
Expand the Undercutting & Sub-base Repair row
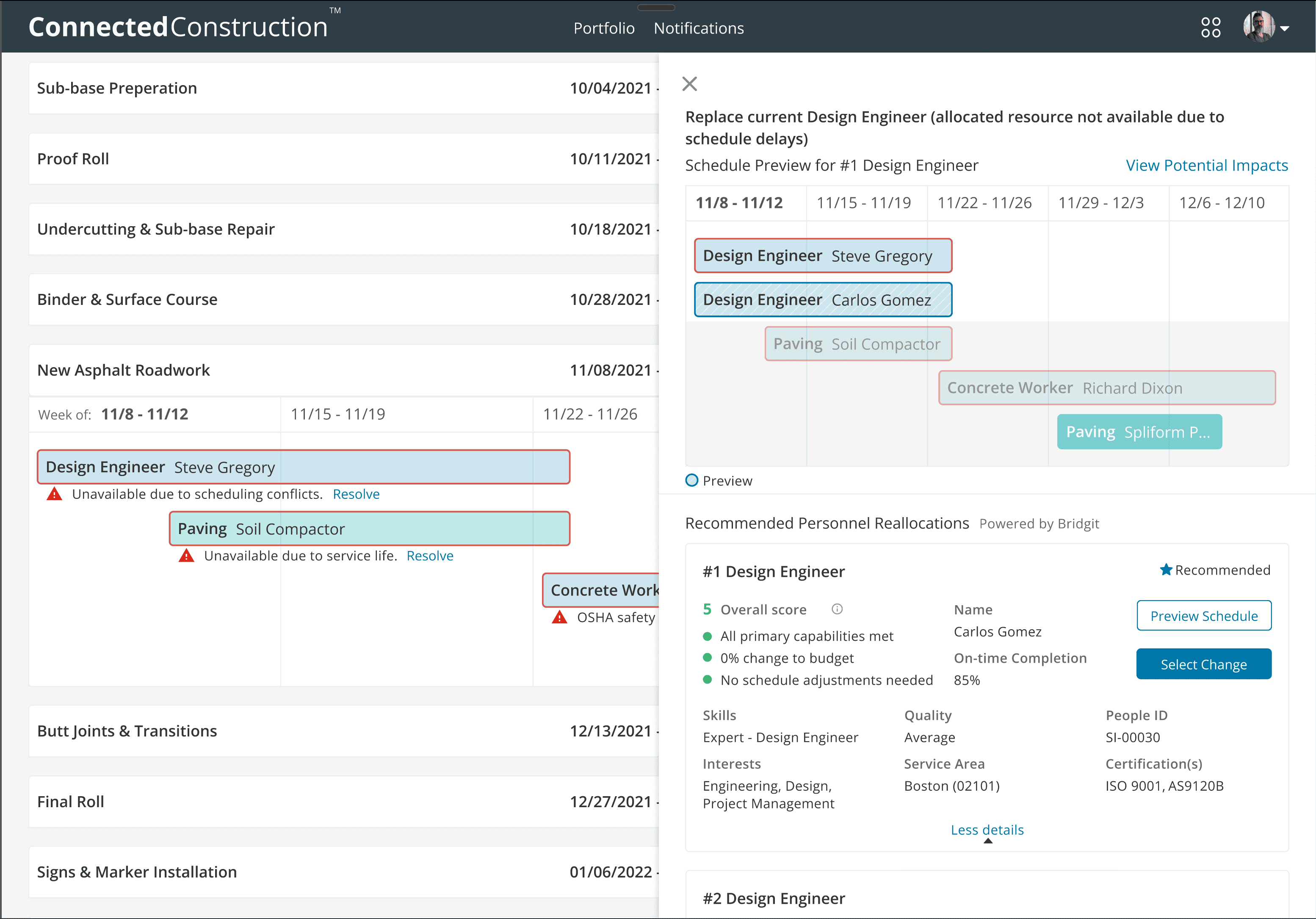click(344, 229)
